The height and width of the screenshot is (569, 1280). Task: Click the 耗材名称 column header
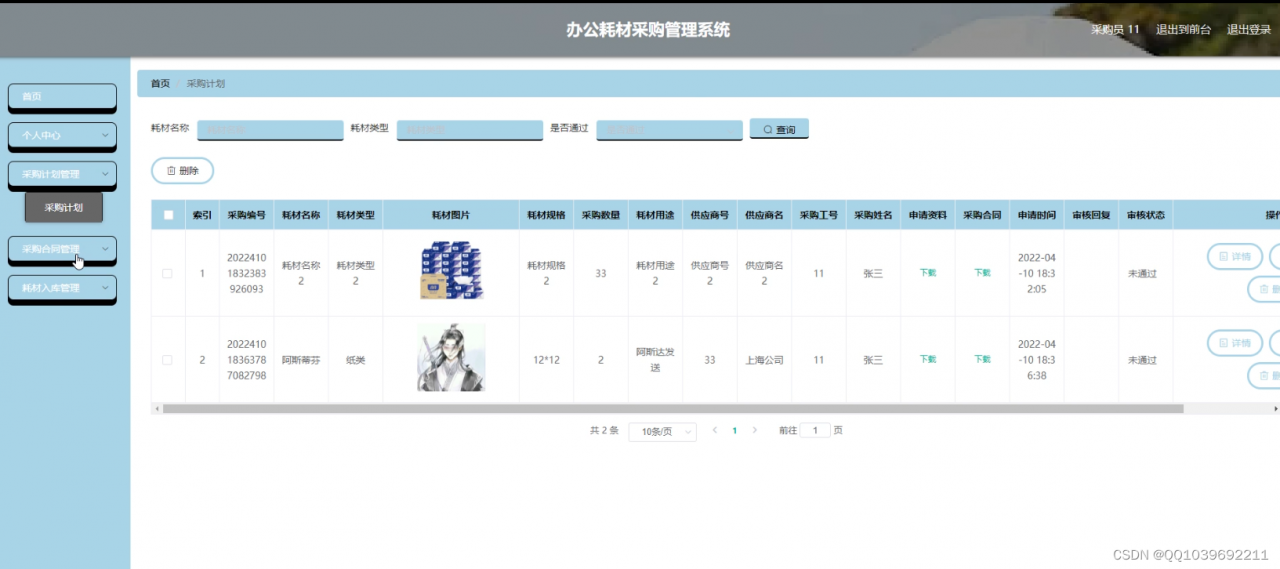(x=301, y=215)
